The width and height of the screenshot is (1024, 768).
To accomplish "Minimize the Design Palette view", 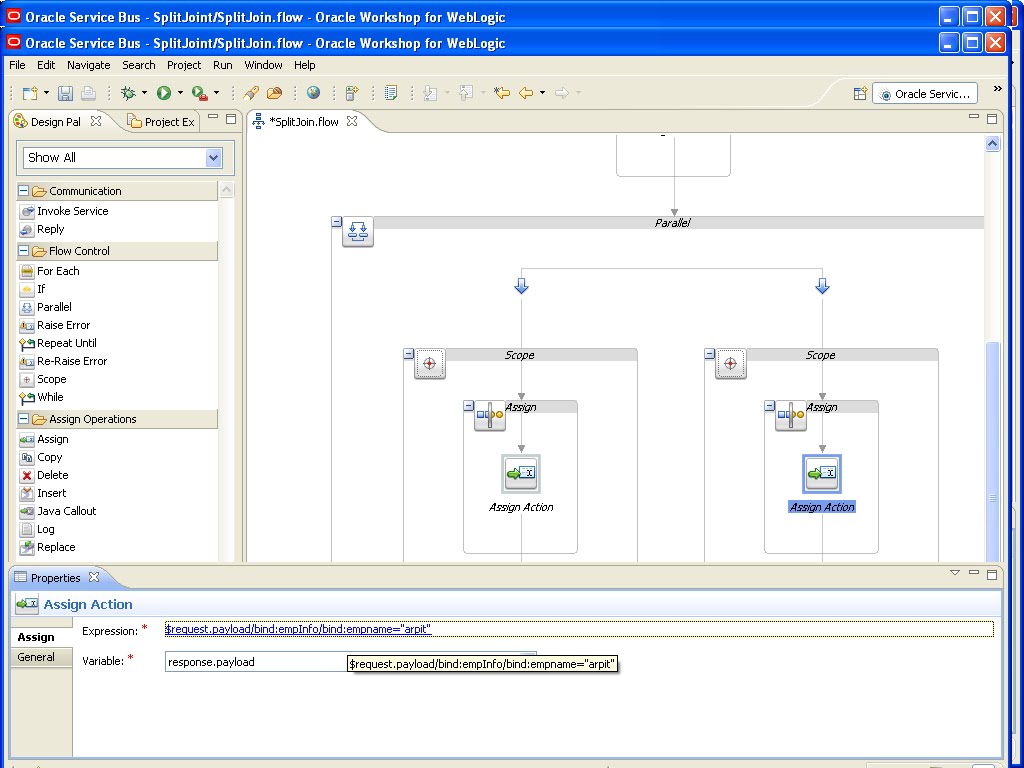I will click(x=213, y=118).
